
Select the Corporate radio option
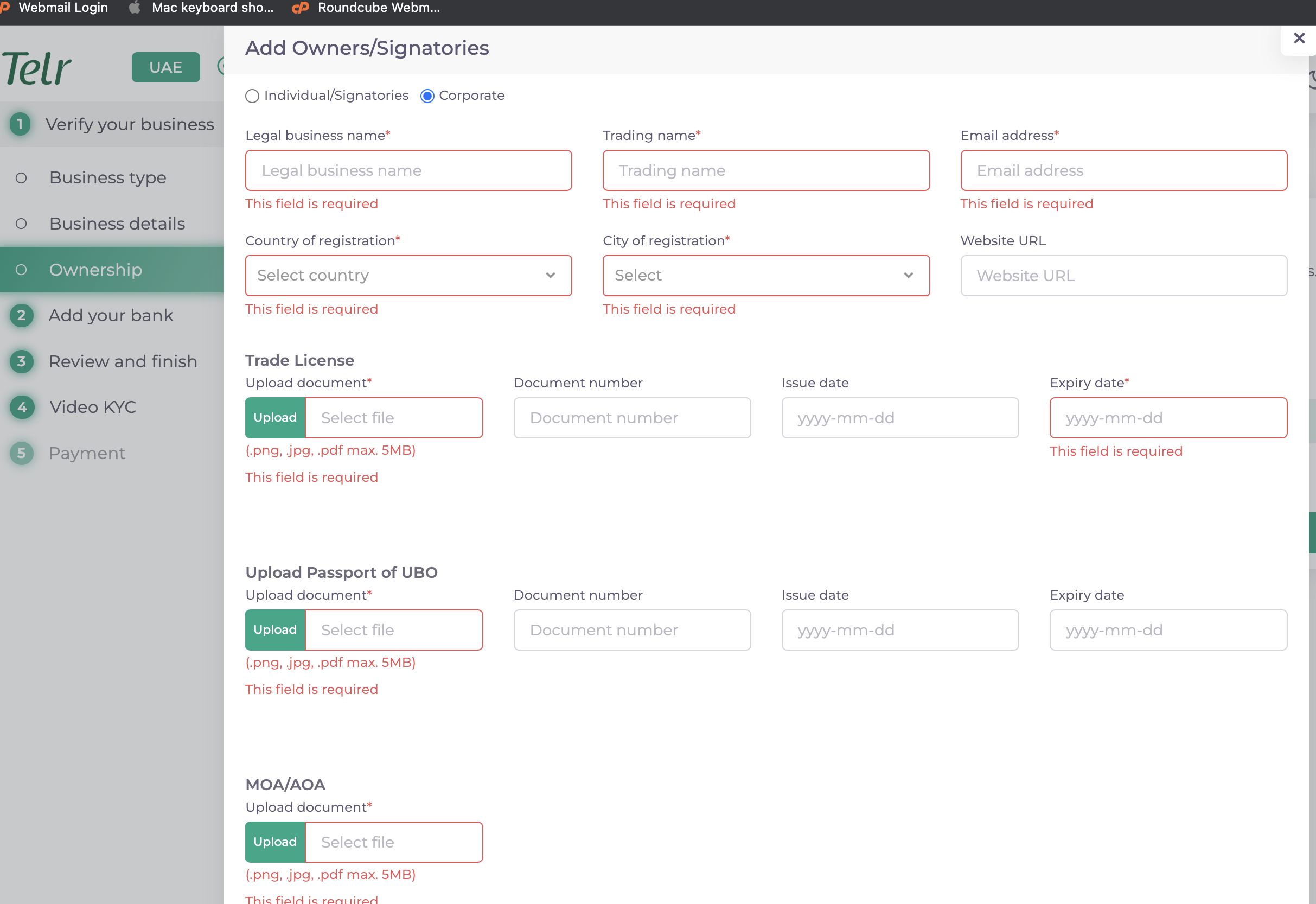[427, 96]
